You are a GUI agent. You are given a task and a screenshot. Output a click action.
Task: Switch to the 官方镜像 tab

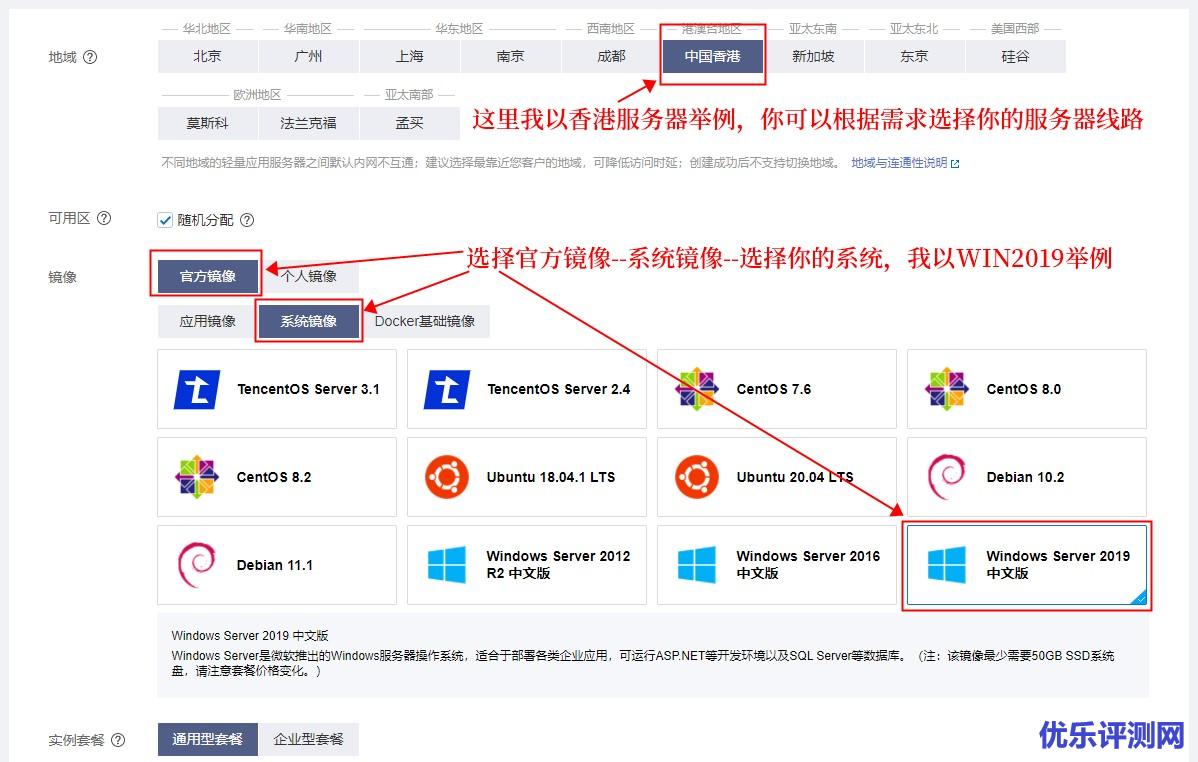[208, 276]
